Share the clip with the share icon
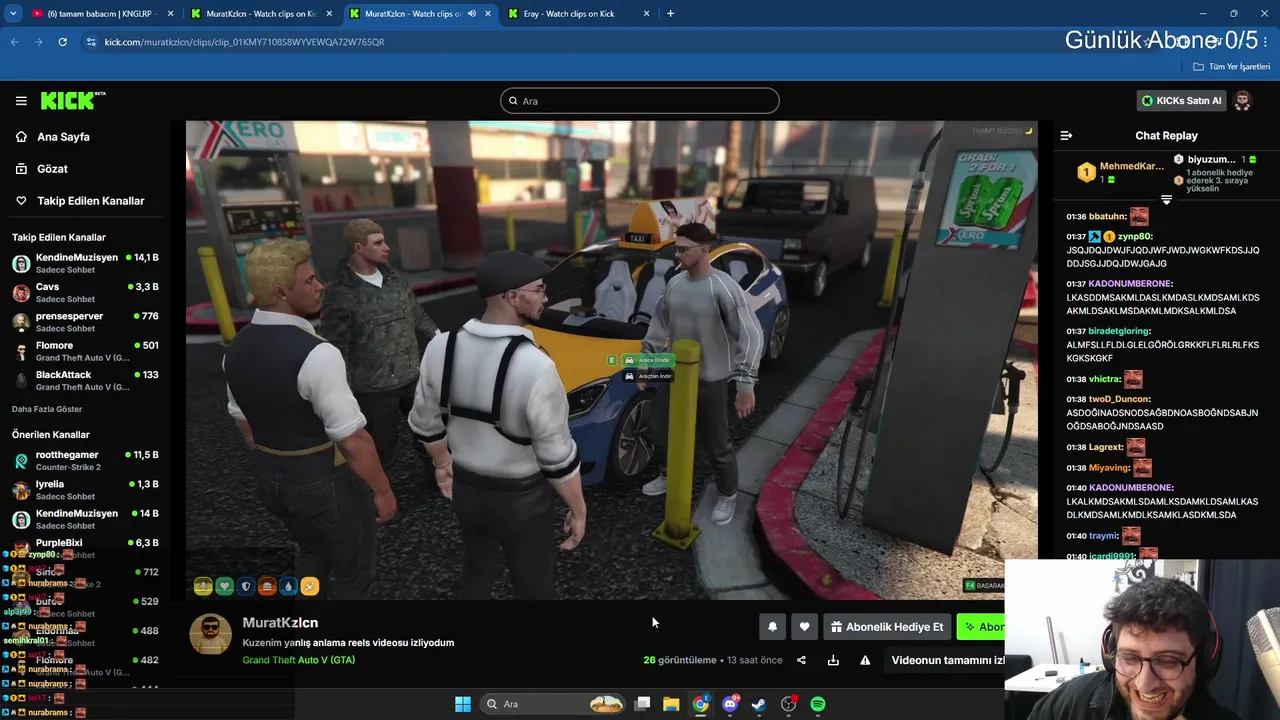The height and width of the screenshot is (720, 1280). [x=801, y=660]
